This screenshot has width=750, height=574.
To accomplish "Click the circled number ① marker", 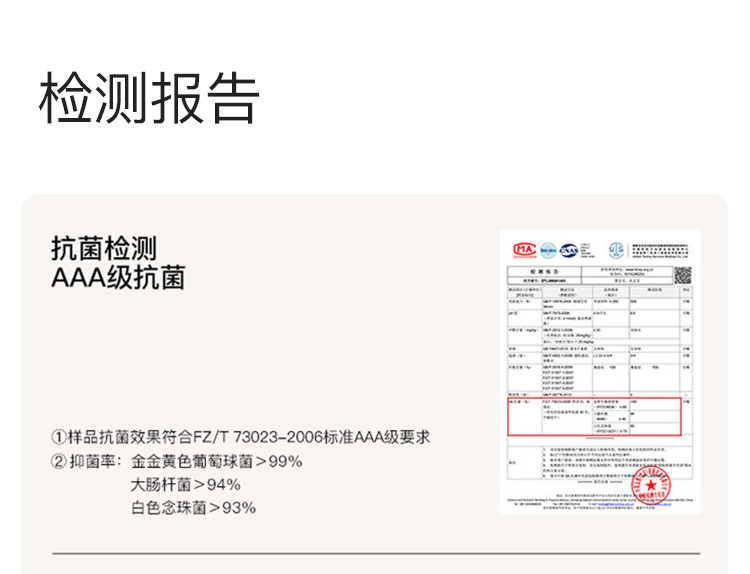I will (x=59, y=437).
